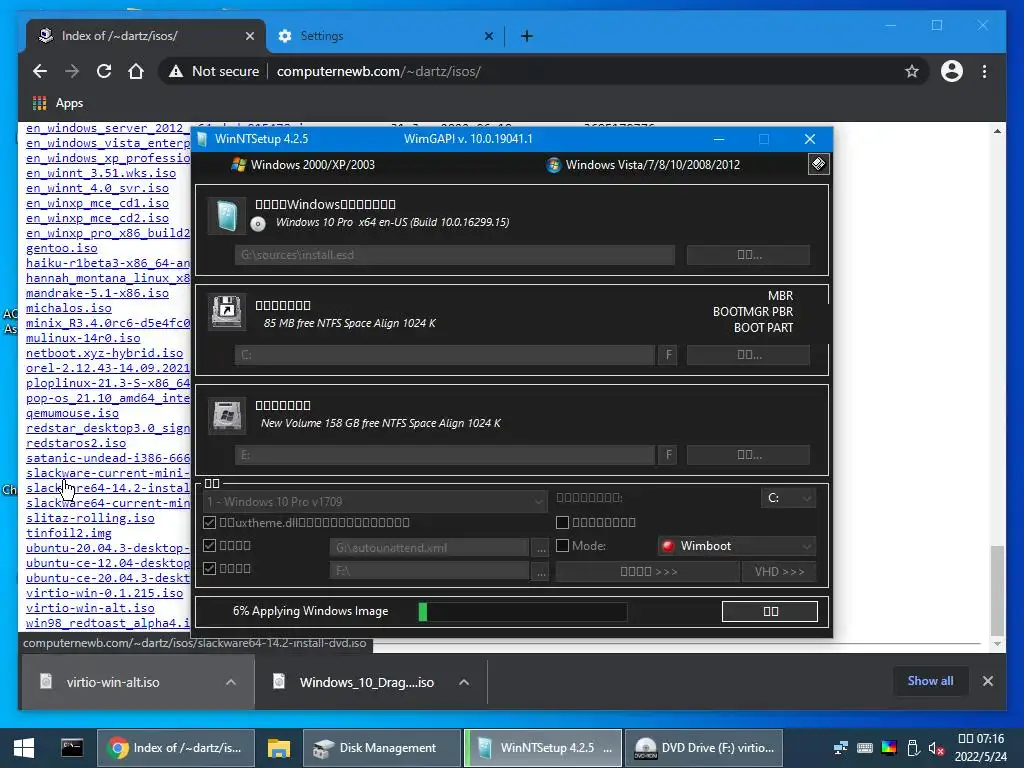Toggle the add drivers F:\ checkbox

209,568
